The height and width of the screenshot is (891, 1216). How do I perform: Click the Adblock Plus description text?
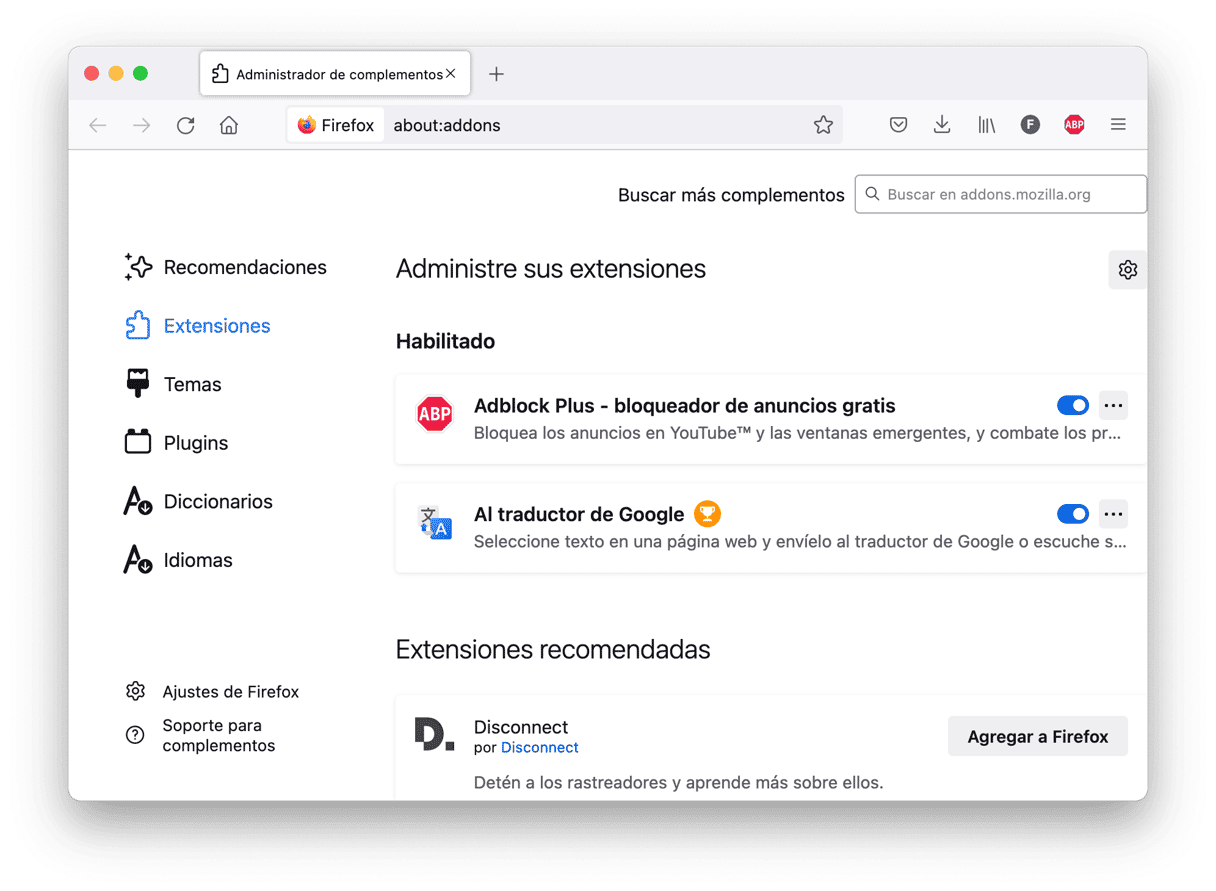point(798,434)
